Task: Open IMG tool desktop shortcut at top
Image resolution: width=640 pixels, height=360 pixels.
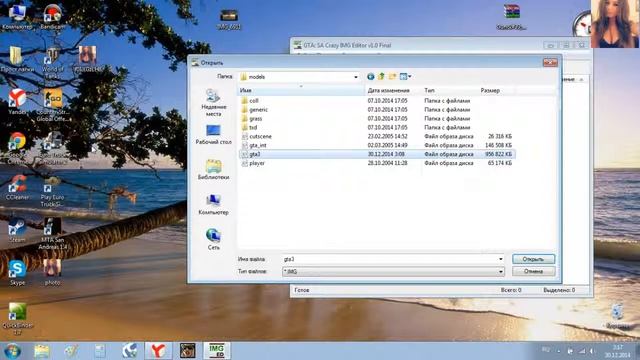Action: point(229,20)
